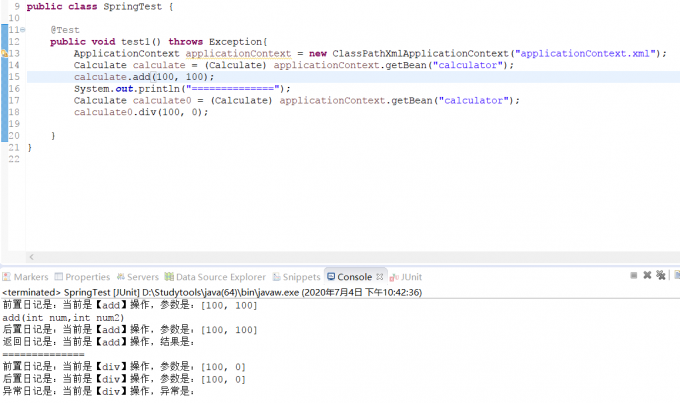Click ClassPathXmlApplicationContext on line 13

(x=420, y=53)
